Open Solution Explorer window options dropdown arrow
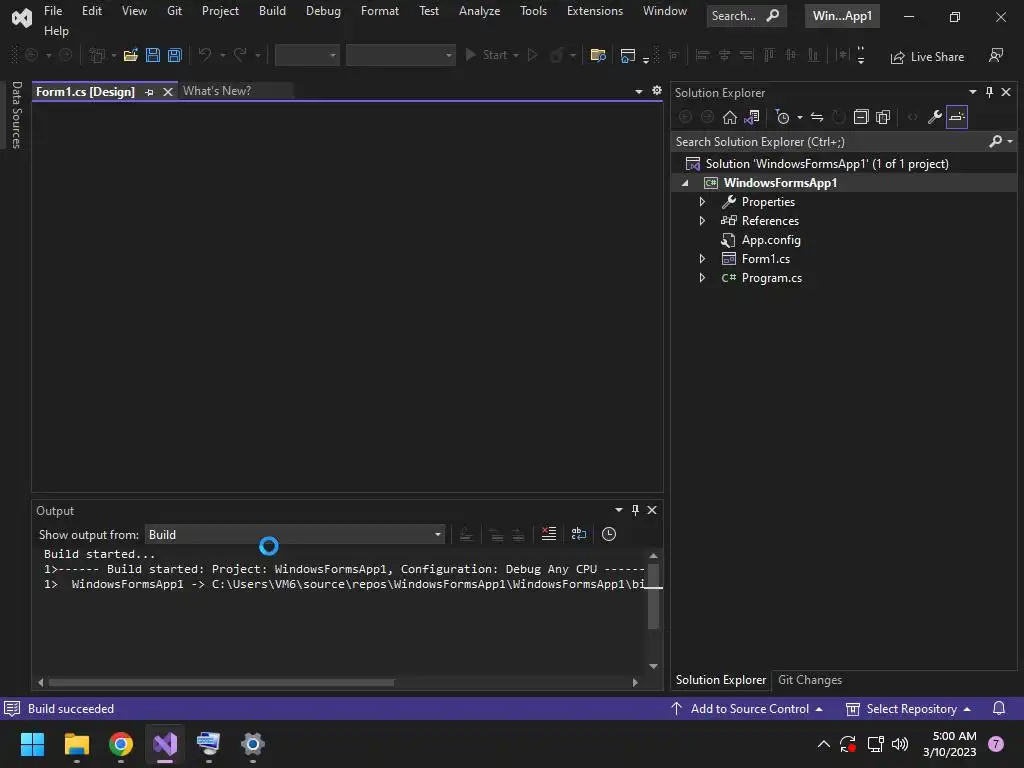1024x768 pixels. [972, 92]
